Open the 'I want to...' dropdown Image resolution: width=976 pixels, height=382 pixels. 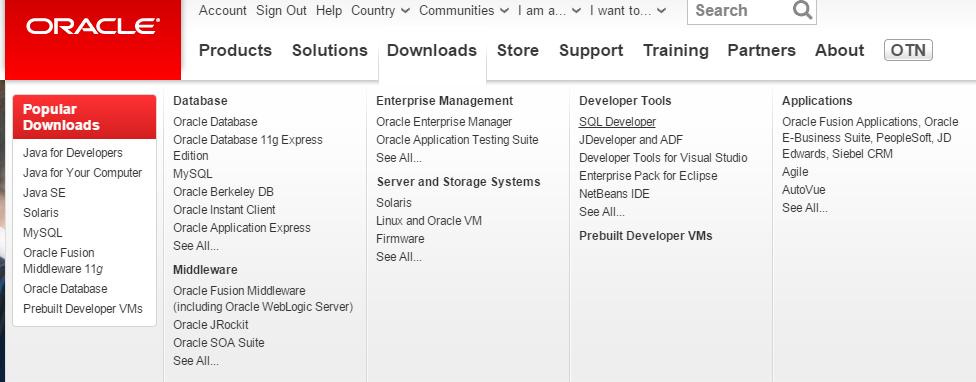coord(628,11)
